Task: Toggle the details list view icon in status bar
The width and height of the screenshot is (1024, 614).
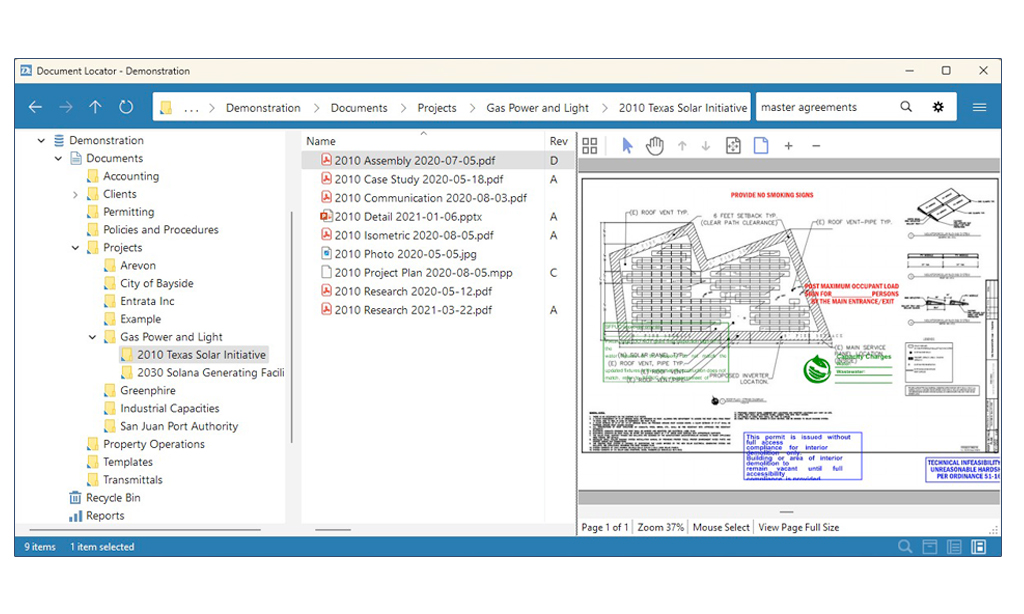Action: click(954, 547)
